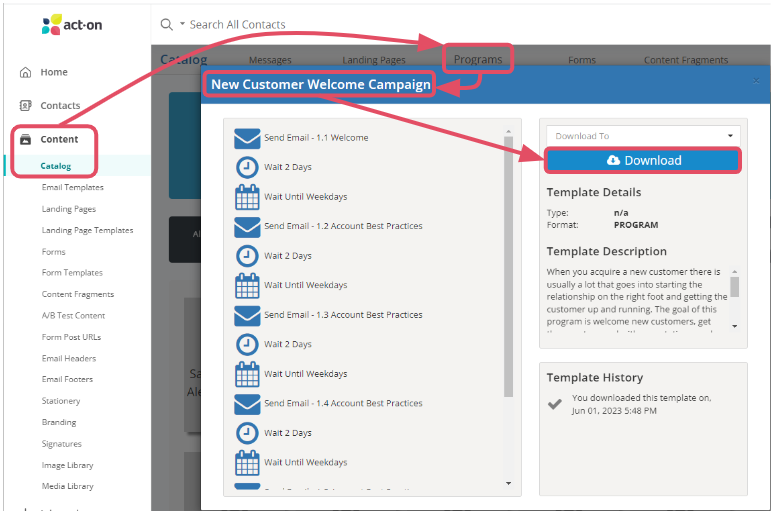The width and height of the screenshot is (774, 513).
Task: Open Forms in the sidebar
Action: pyautogui.click(x=53, y=252)
